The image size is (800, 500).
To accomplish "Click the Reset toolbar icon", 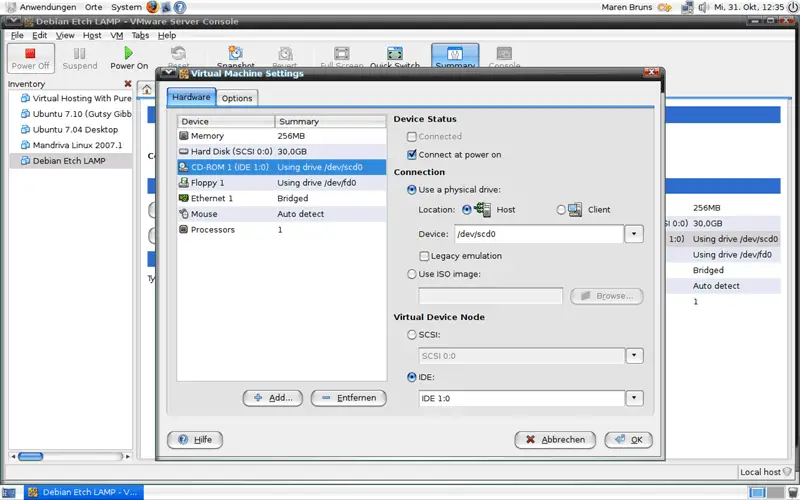I will click(179, 54).
